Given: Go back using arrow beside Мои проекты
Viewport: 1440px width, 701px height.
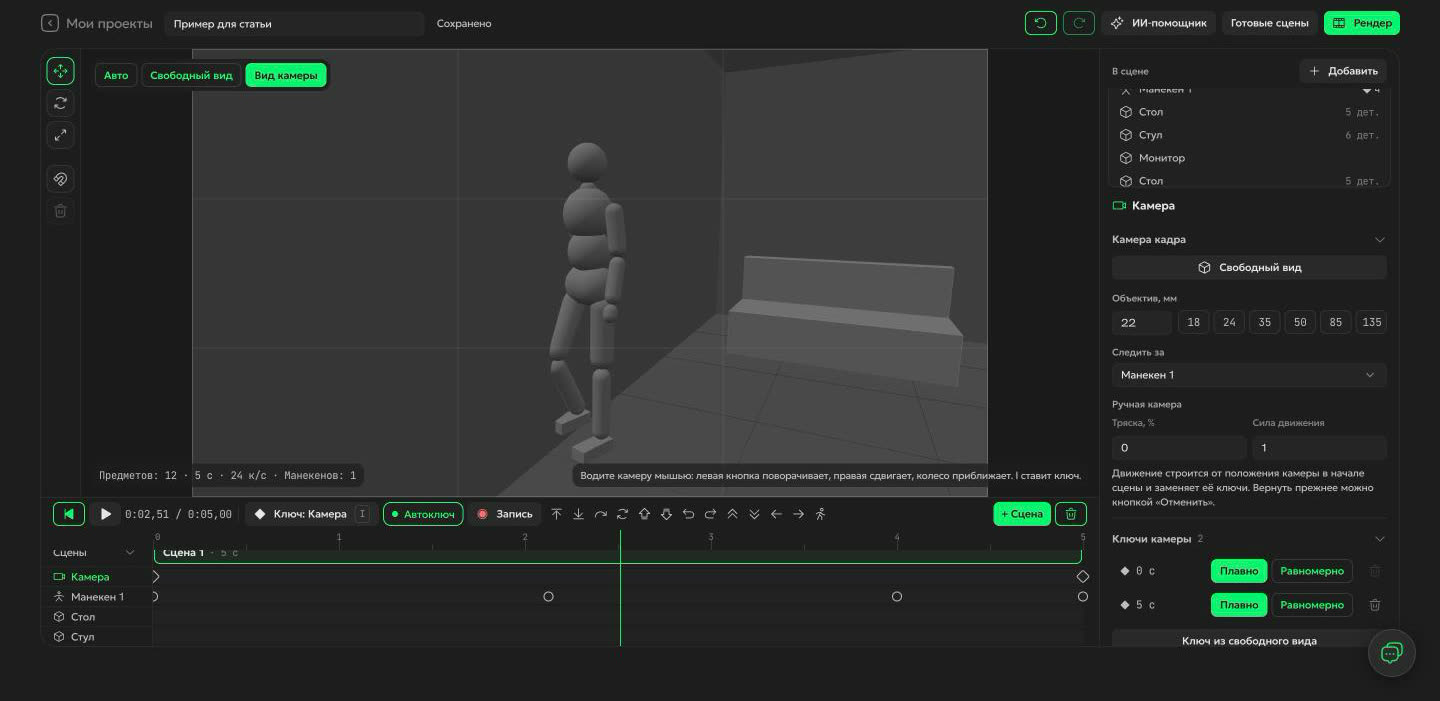Looking at the screenshot, I should 50,23.
